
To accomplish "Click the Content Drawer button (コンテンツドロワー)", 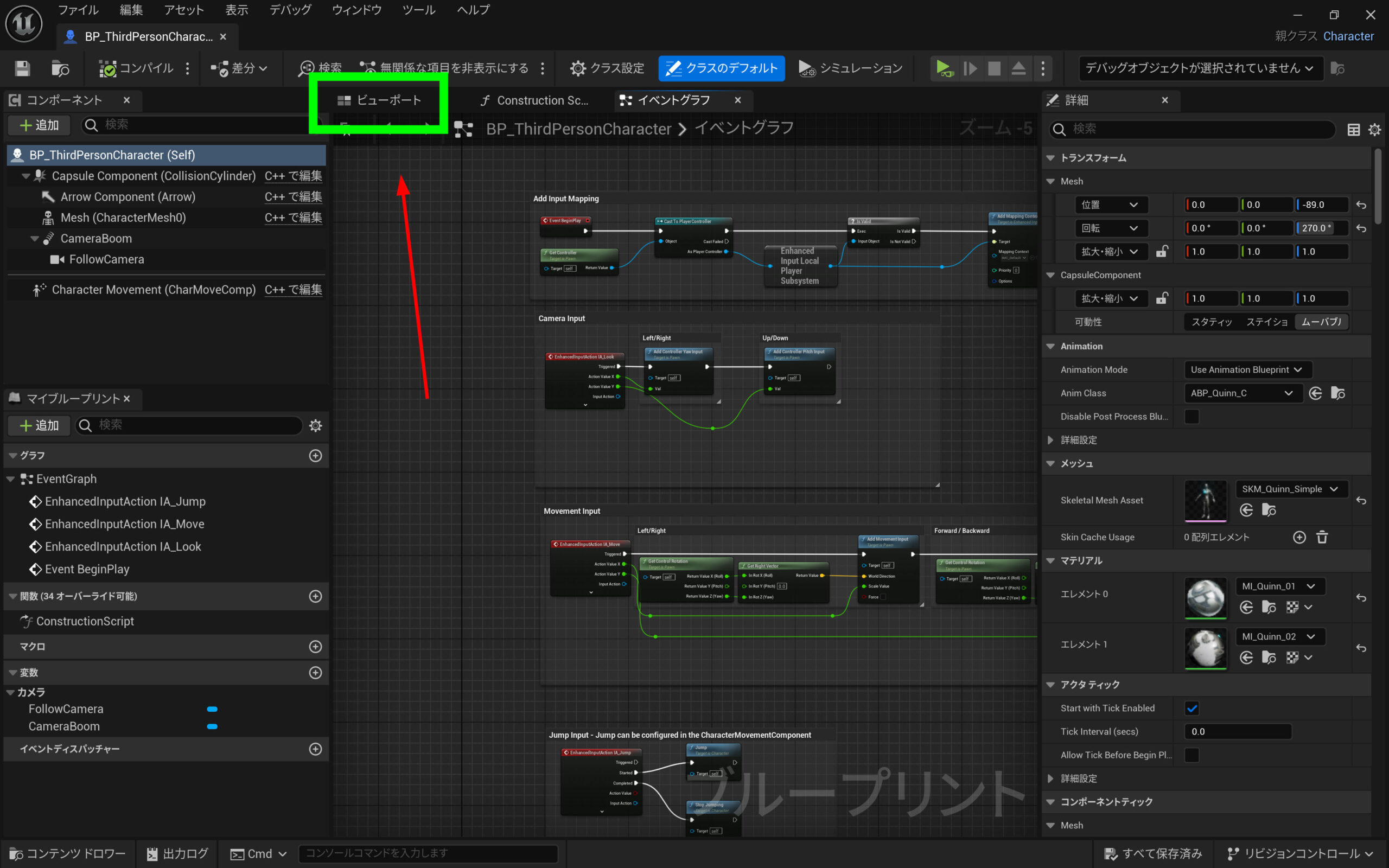I will tap(68, 854).
